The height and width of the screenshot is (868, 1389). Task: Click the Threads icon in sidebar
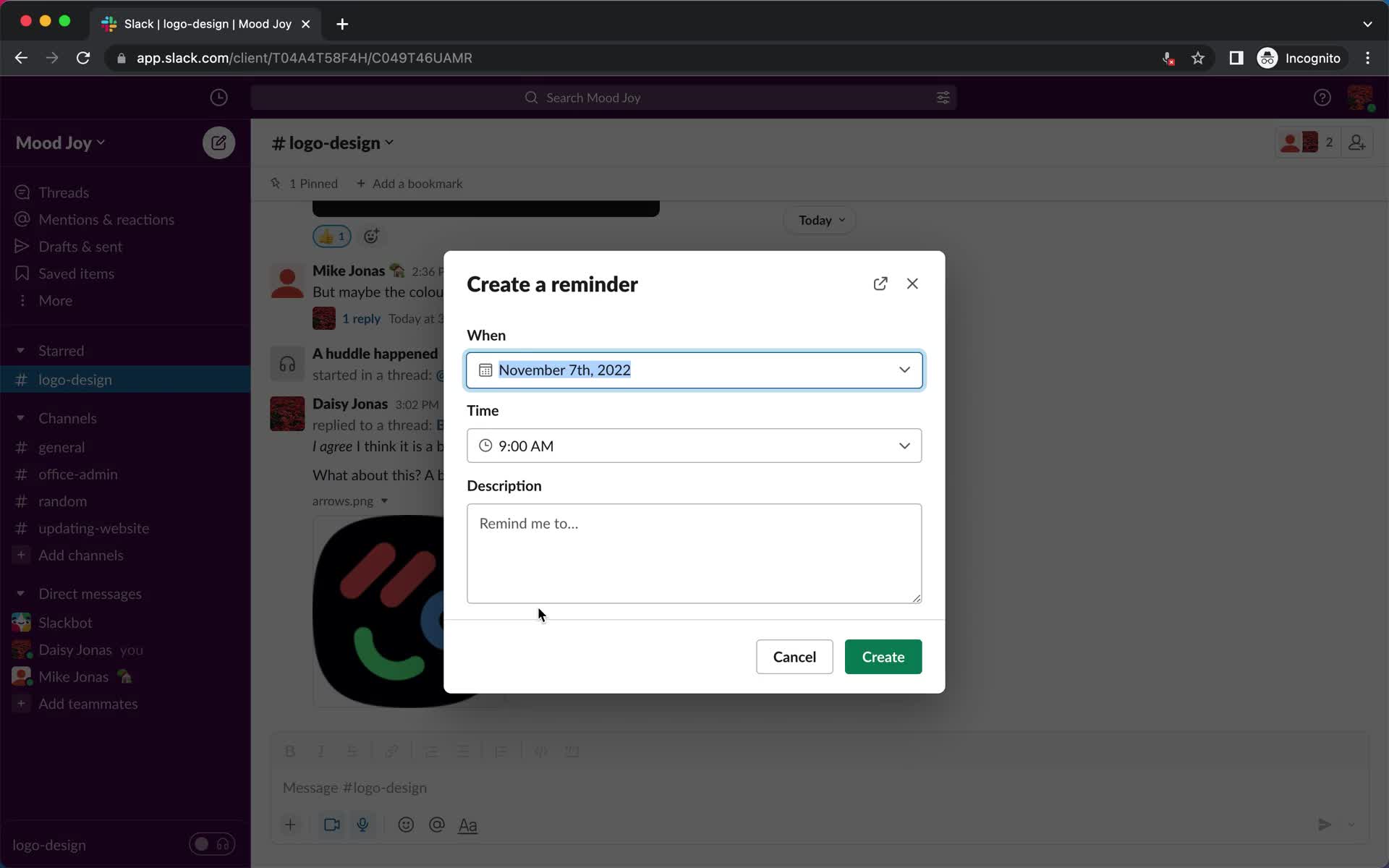coord(21,193)
